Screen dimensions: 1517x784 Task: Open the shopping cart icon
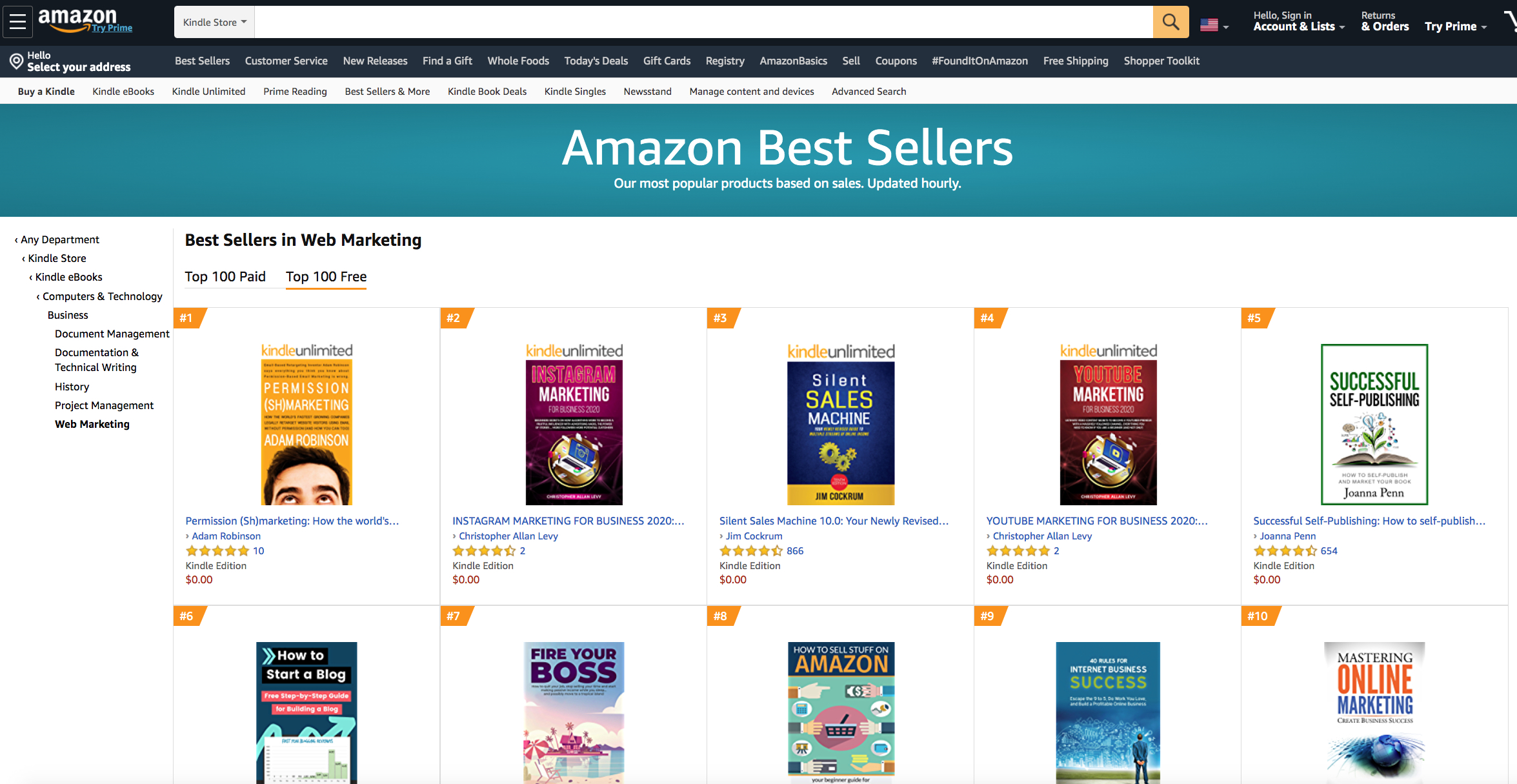coord(1510,22)
